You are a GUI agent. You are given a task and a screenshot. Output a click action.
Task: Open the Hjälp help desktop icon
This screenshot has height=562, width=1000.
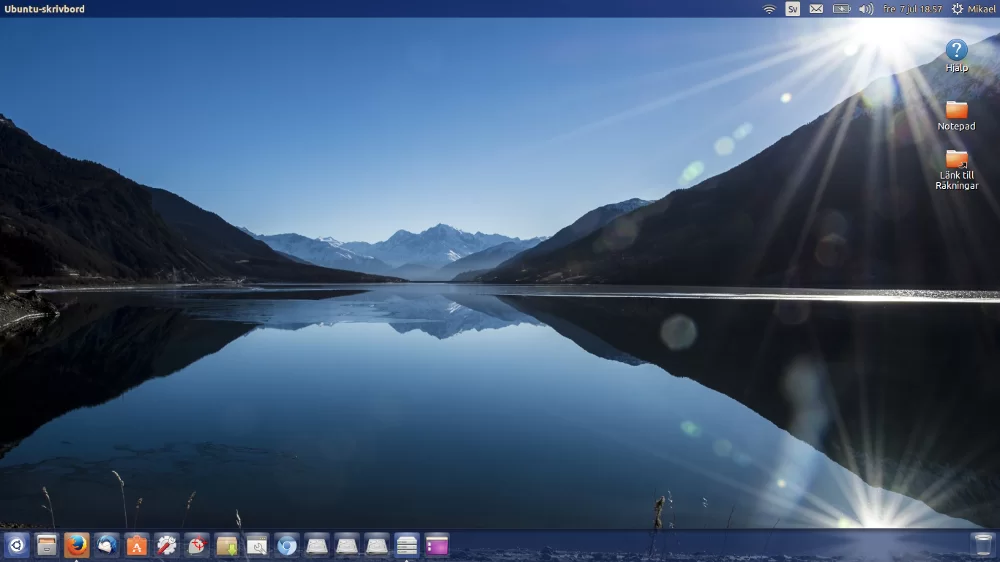click(956, 55)
